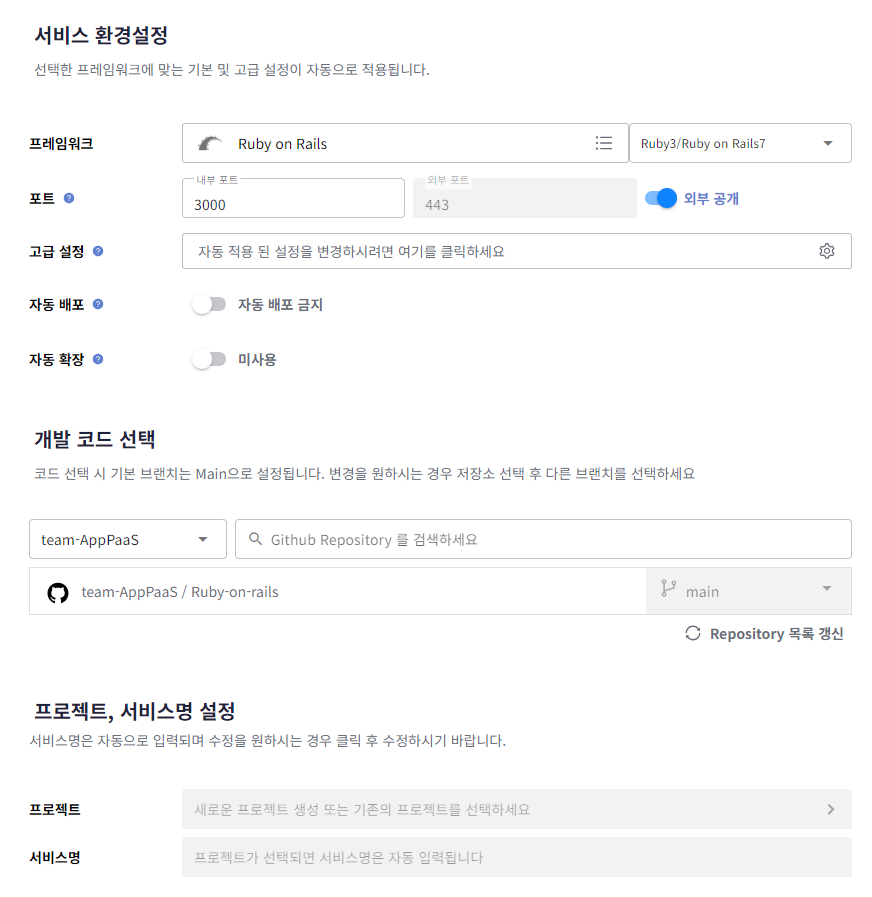
Task: Click the Ruby on Rails framework logo icon
Action: click(211, 143)
